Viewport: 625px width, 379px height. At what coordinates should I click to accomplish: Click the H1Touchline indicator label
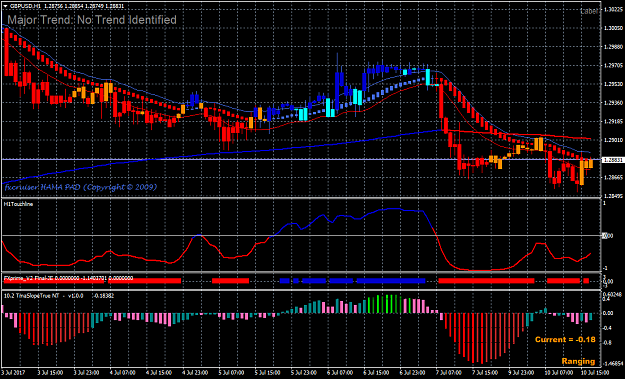[18, 204]
